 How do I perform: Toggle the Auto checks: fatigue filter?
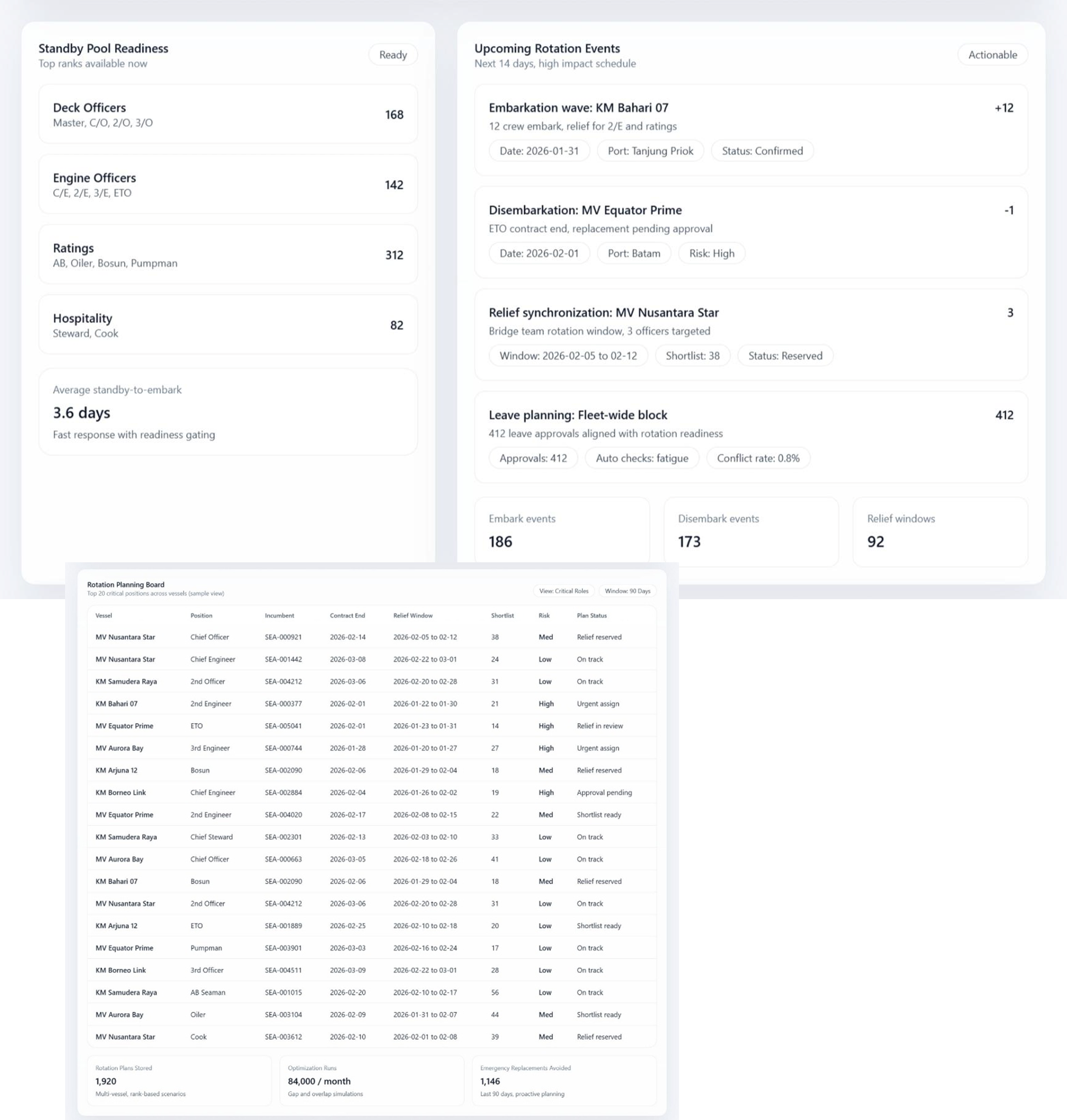coord(642,458)
